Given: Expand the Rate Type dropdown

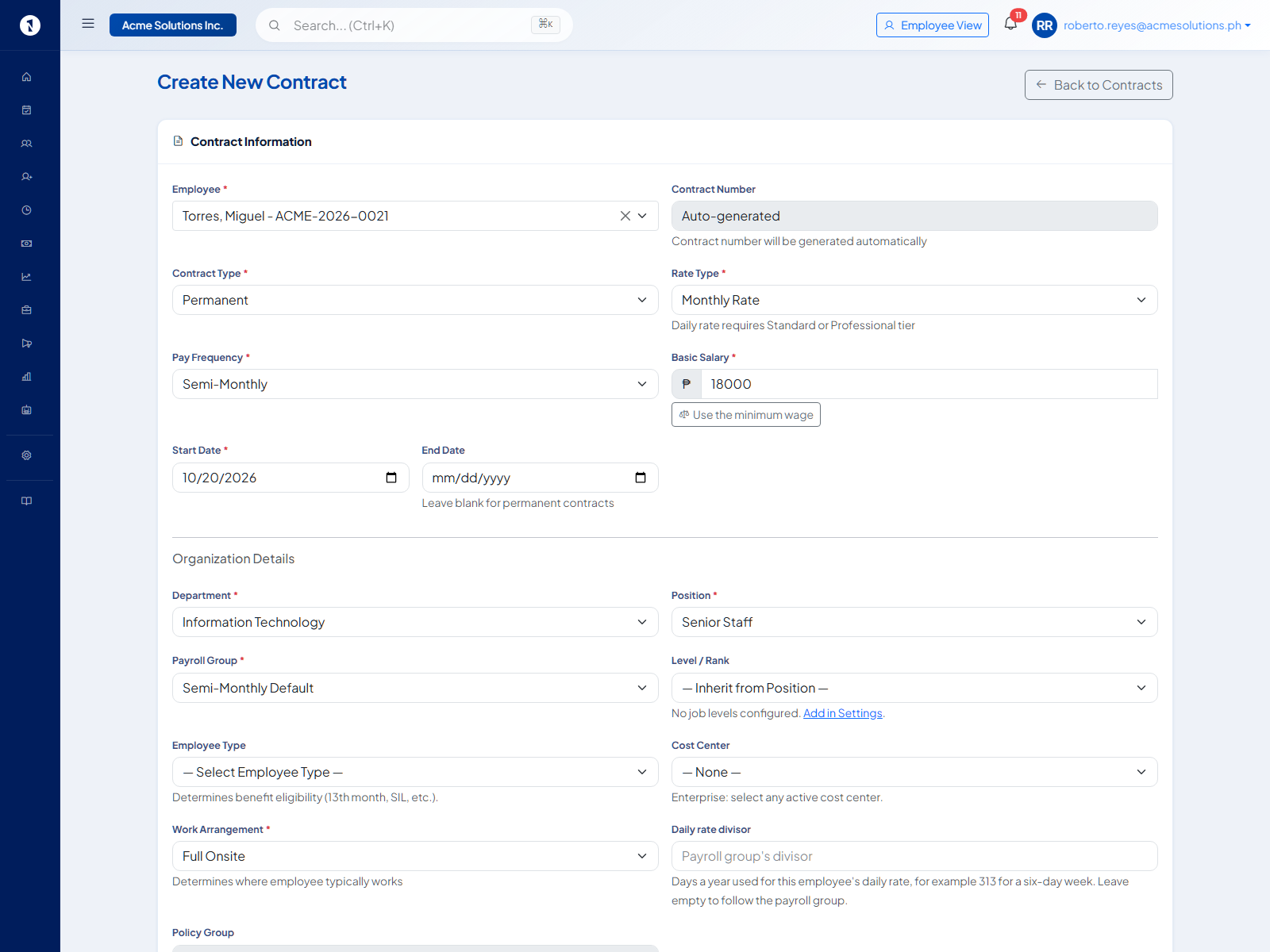Looking at the screenshot, I should point(914,300).
